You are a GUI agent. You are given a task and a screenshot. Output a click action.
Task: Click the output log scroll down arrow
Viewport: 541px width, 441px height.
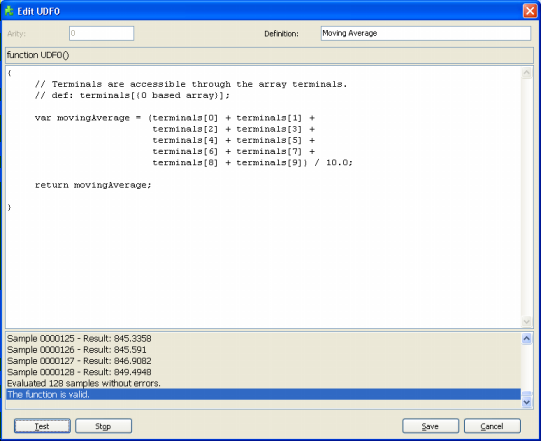(x=527, y=402)
